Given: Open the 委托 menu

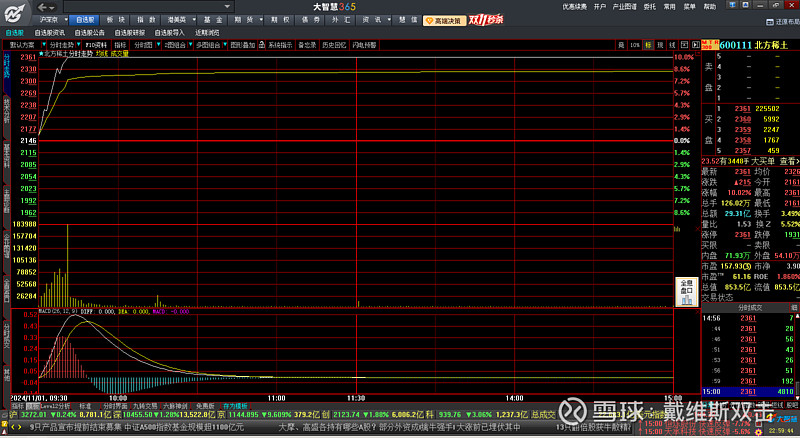Looking at the screenshot, I should click(x=649, y=7).
